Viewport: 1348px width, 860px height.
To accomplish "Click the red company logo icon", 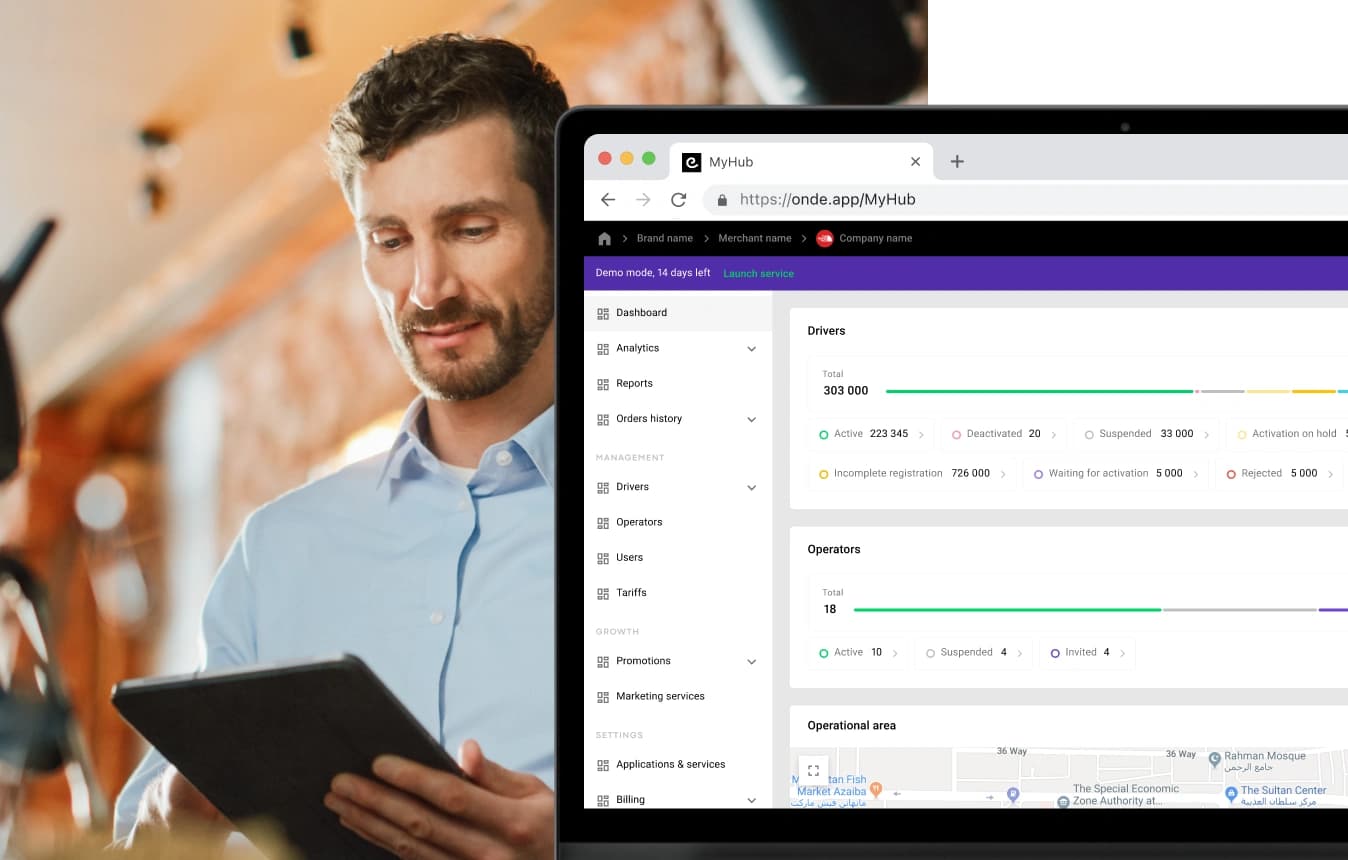I will click(824, 239).
